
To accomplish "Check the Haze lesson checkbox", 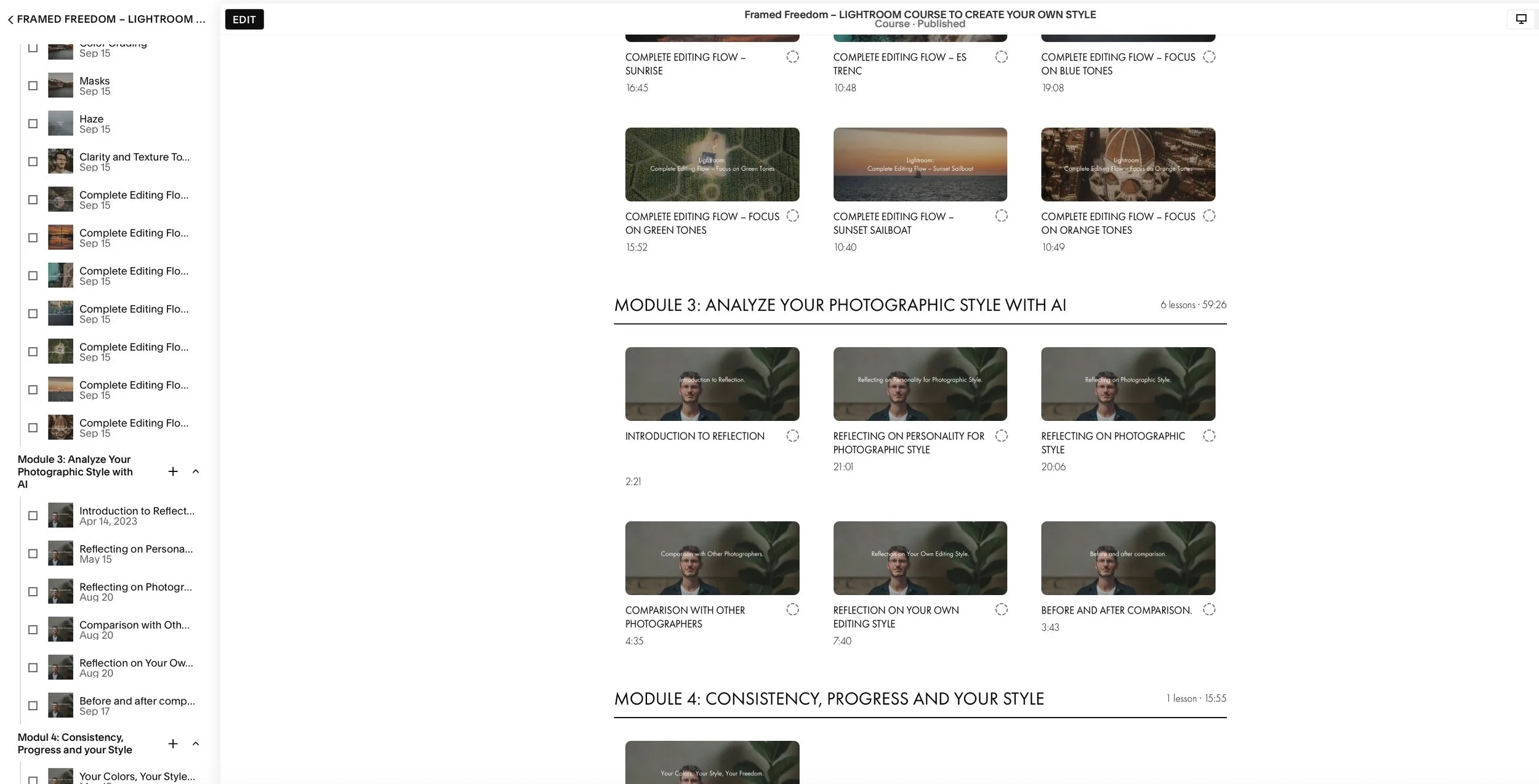I will pos(33,124).
